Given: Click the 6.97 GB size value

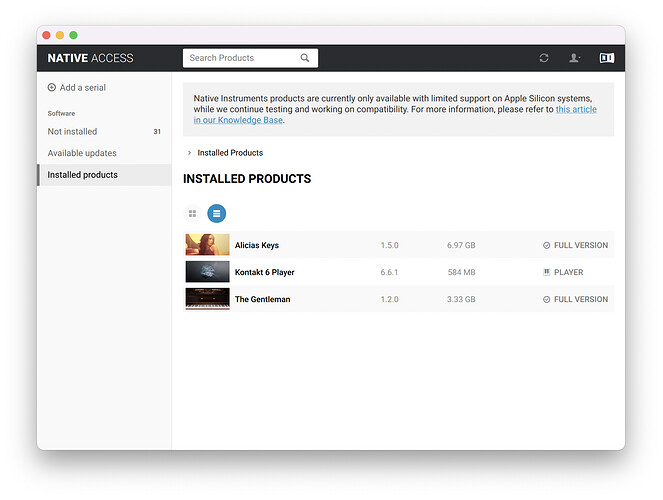Looking at the screenshot, I should [461, 245].
